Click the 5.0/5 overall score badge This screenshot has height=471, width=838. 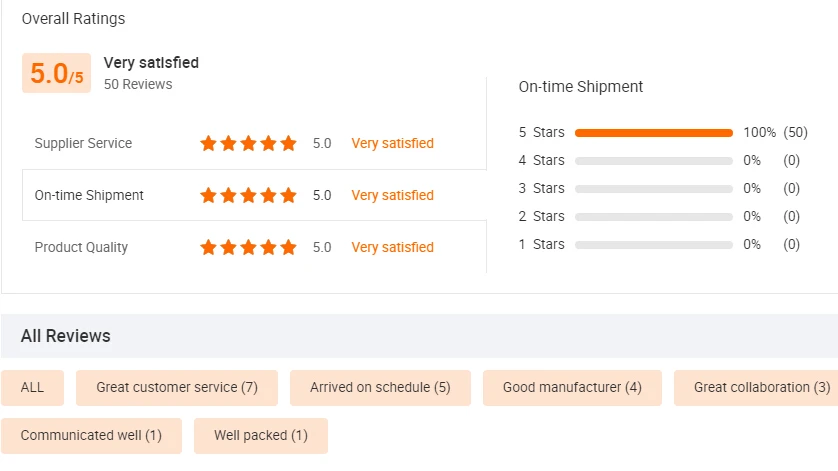point(56,73)
